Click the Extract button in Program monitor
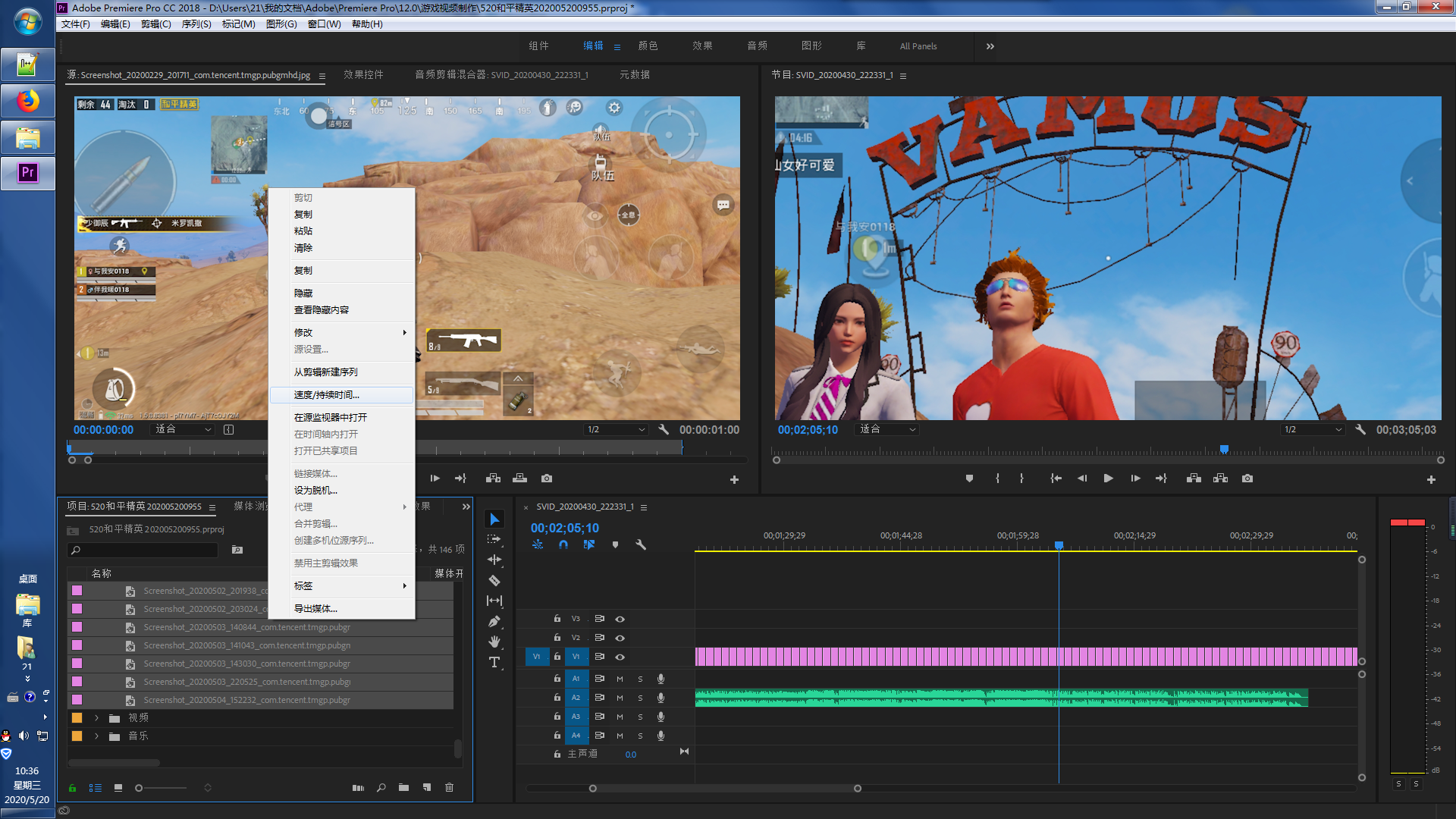Image resolution: width=1456 pixels, height=819 pixels. coord(1220,479)
